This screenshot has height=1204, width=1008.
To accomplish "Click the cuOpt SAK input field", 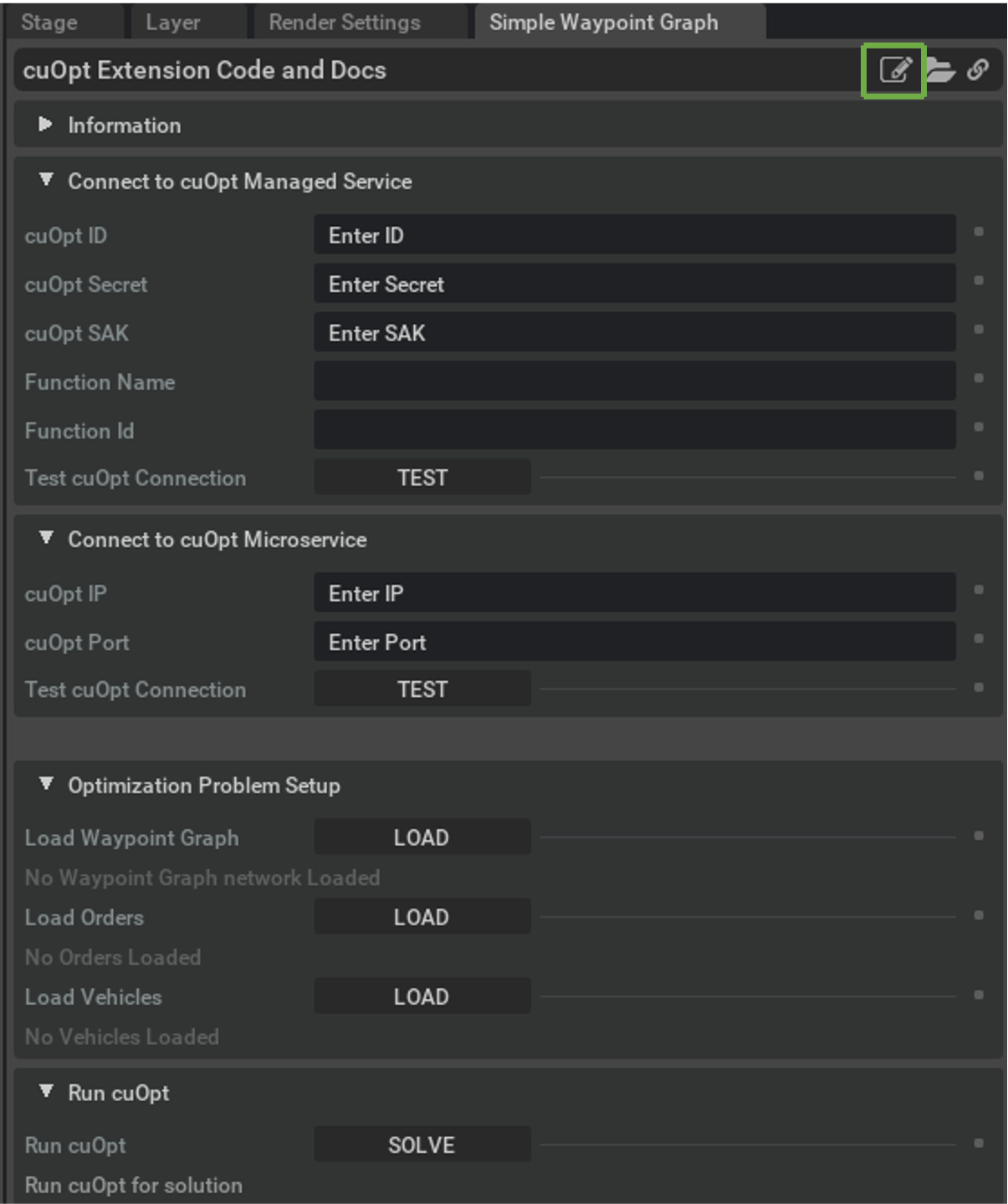I will (x=635, y=332).
